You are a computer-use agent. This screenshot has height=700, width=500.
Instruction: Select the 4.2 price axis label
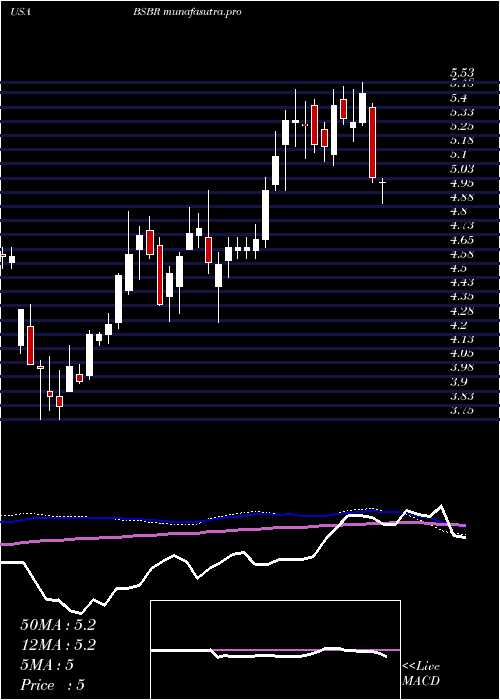tap(459, 326)
